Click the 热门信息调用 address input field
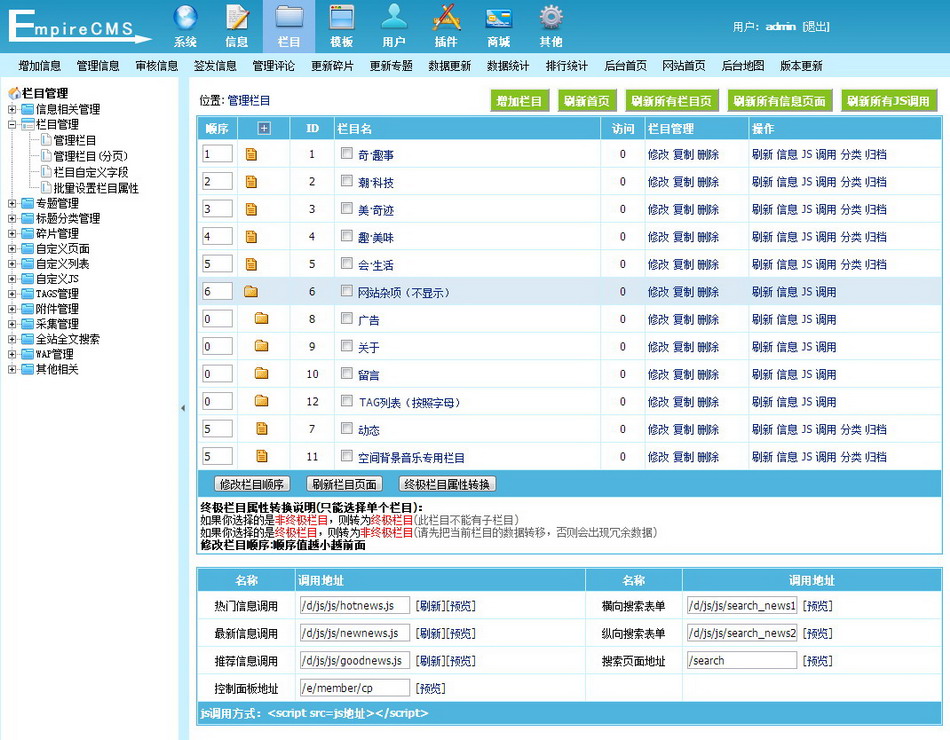950x740 pixels. [354, 606]
